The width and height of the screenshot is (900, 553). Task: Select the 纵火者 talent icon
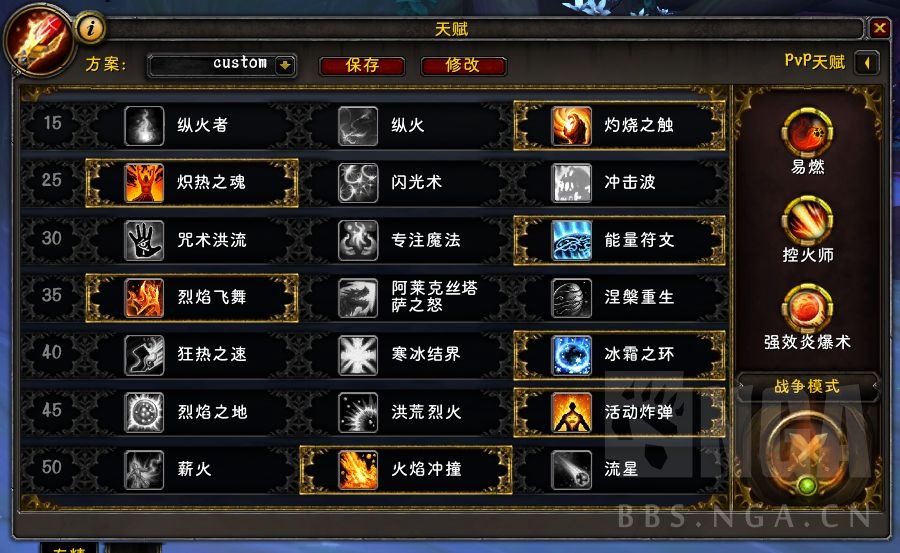(144, 125)
